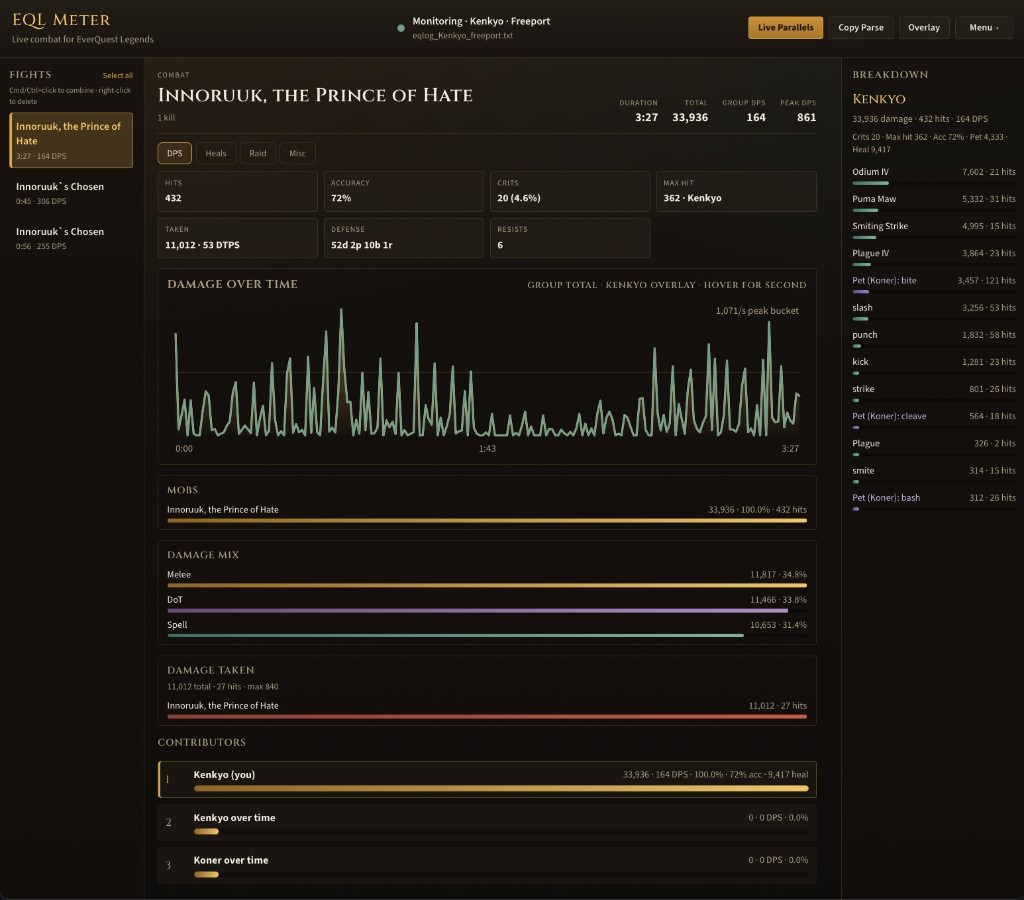Viewport: 1024px width, 900px height.
Task: Click Odium IV in breakdown
Action: [933, 176]
